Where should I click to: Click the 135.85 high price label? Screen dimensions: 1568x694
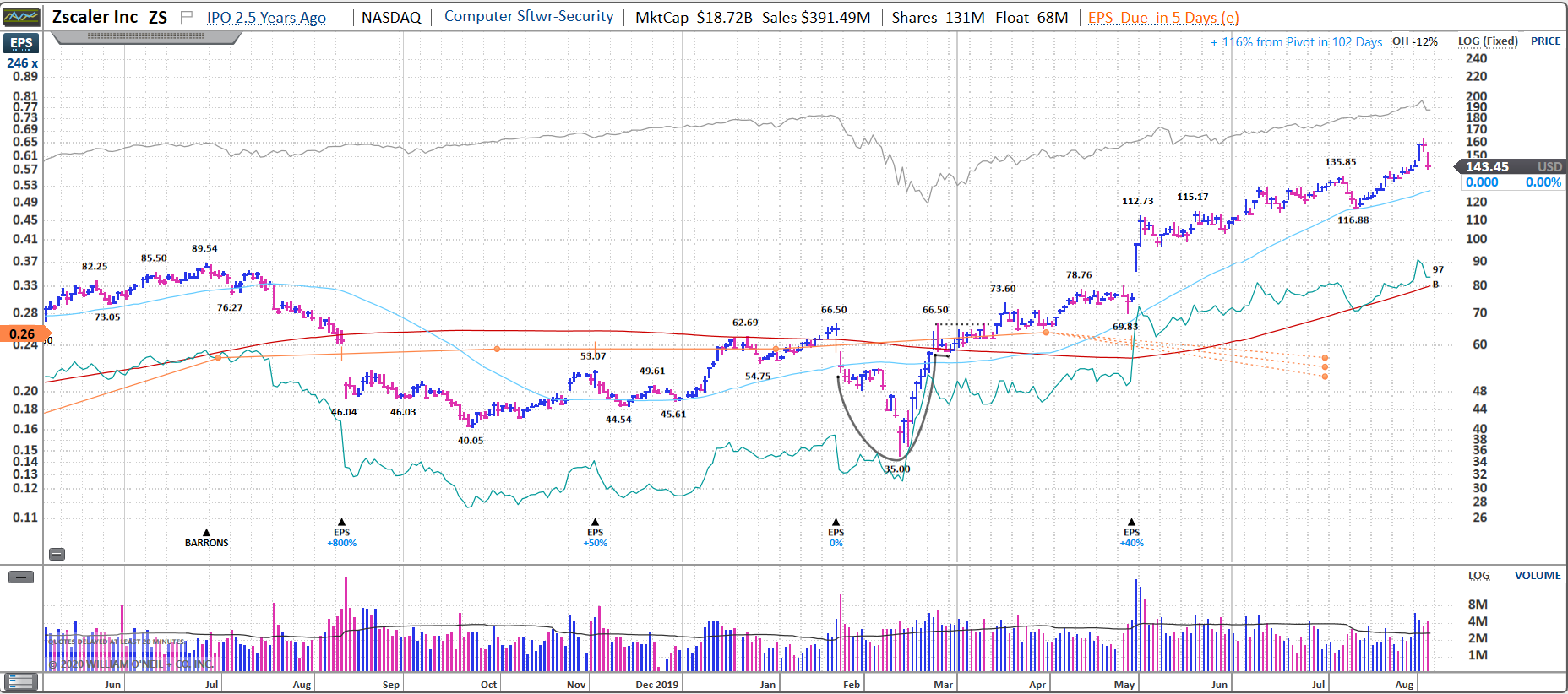(x=1341, y=162)
